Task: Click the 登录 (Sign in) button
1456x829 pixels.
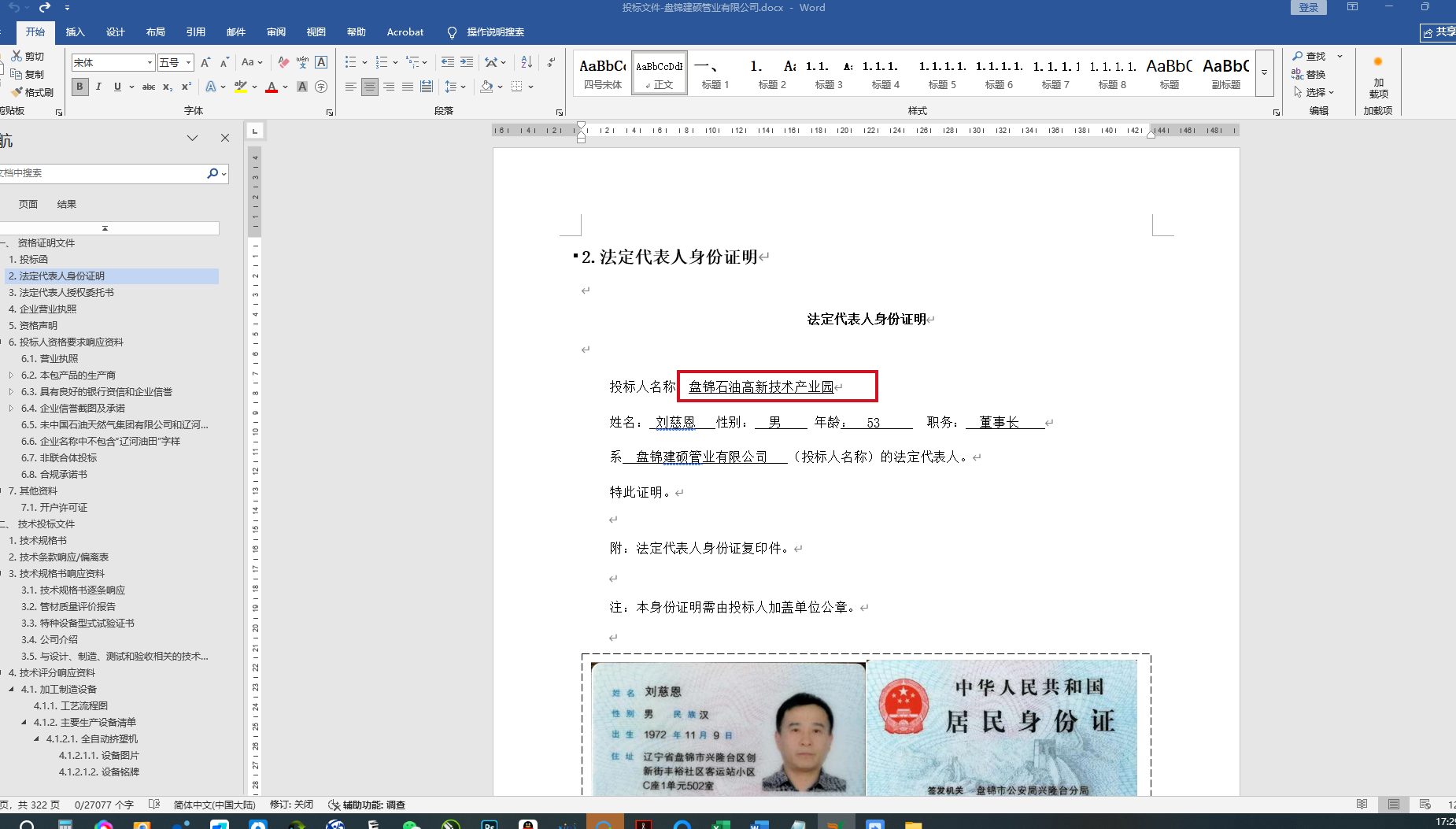Action: click(x=1309, y=7)
